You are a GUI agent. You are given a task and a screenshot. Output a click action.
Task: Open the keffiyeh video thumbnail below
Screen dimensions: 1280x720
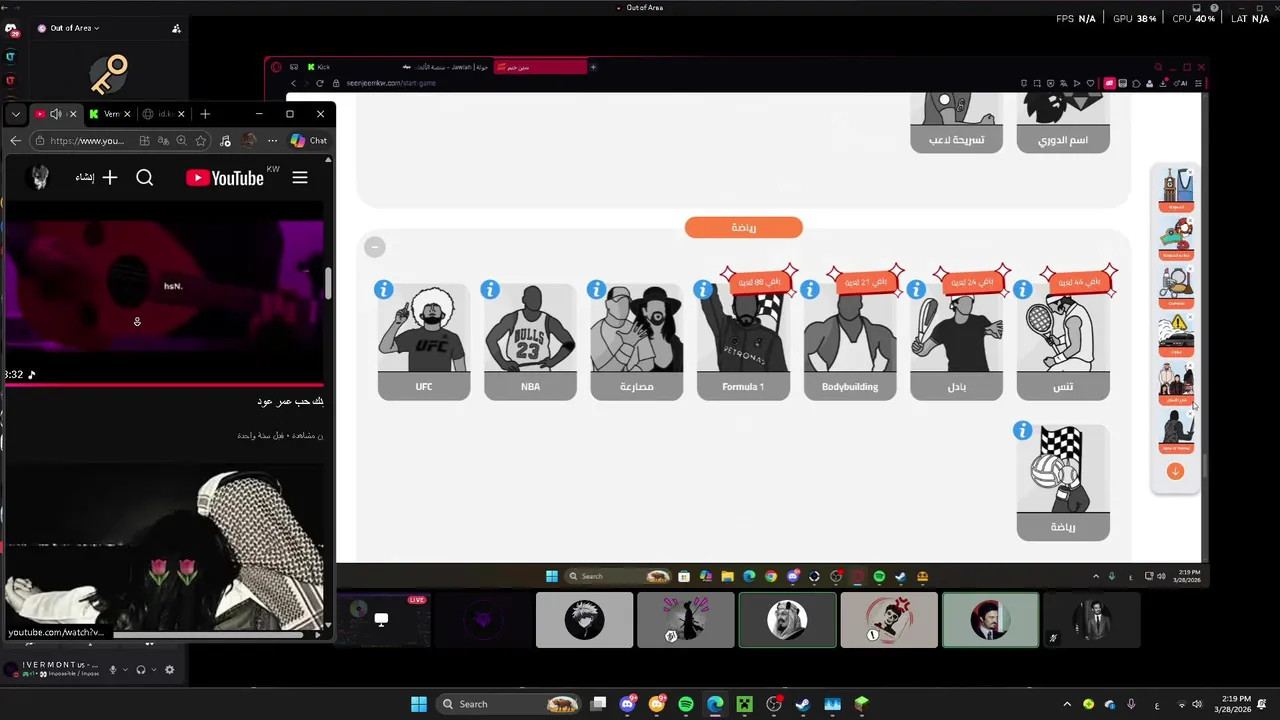click(164, 545)
